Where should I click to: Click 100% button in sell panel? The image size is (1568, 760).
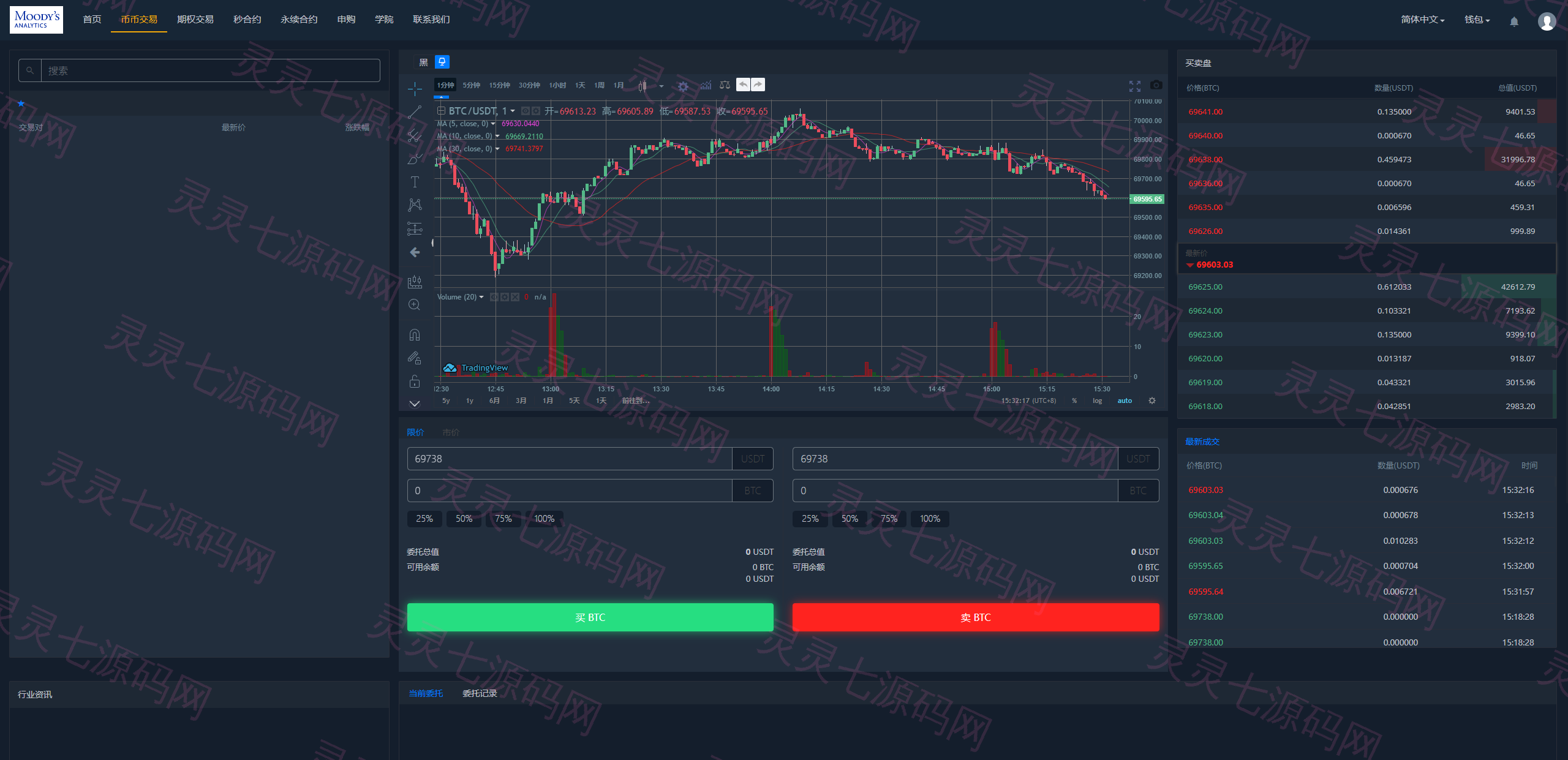(x=930, y=519)
